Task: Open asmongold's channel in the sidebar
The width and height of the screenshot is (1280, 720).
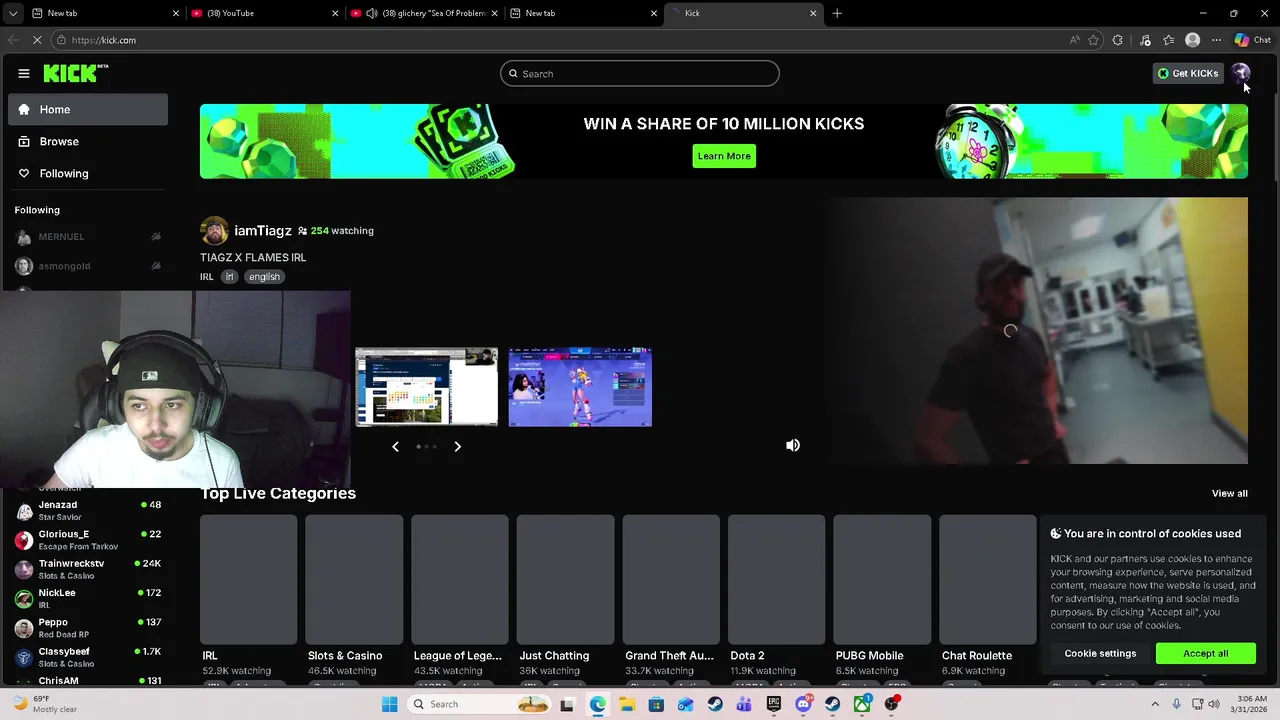Action: (x=88, y=266)
